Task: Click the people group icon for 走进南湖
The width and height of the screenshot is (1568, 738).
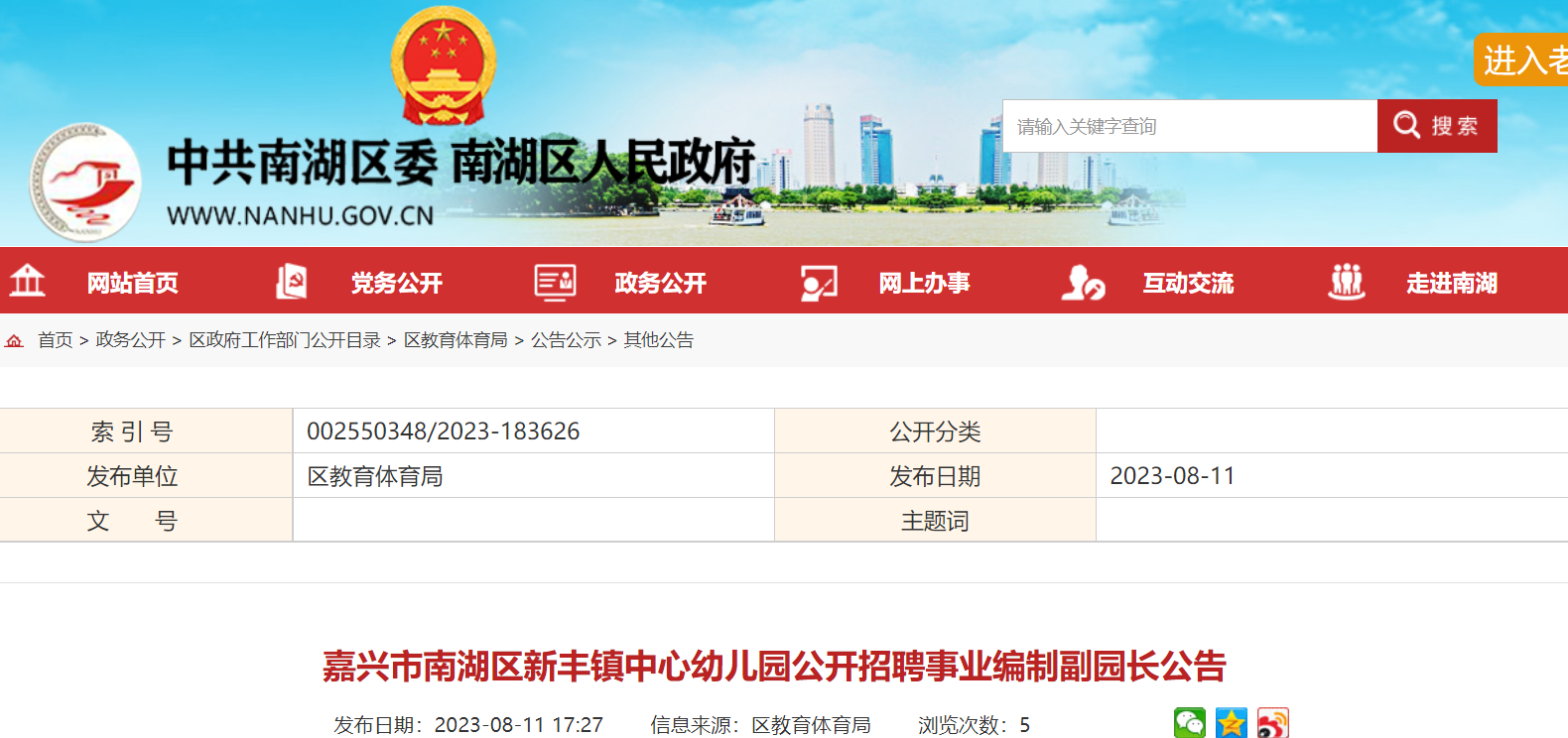Action: (1347, 282)
